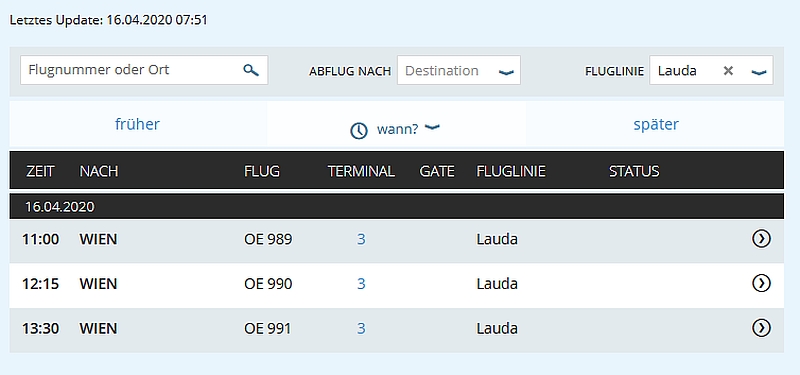Clear the Lauda airline filter
Viewport: 800px width, 375px height.
[728, 71]
